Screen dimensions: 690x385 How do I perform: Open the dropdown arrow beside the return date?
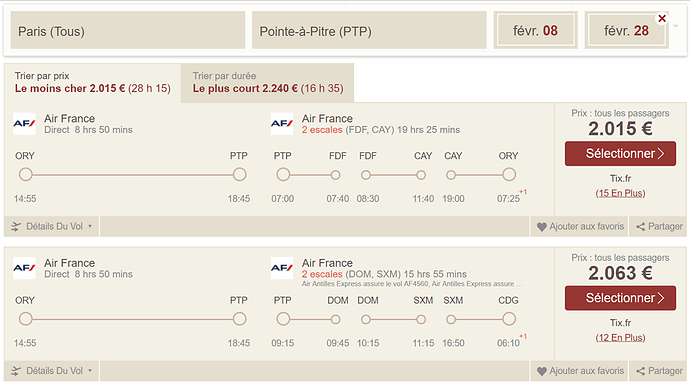pos(676,26)
